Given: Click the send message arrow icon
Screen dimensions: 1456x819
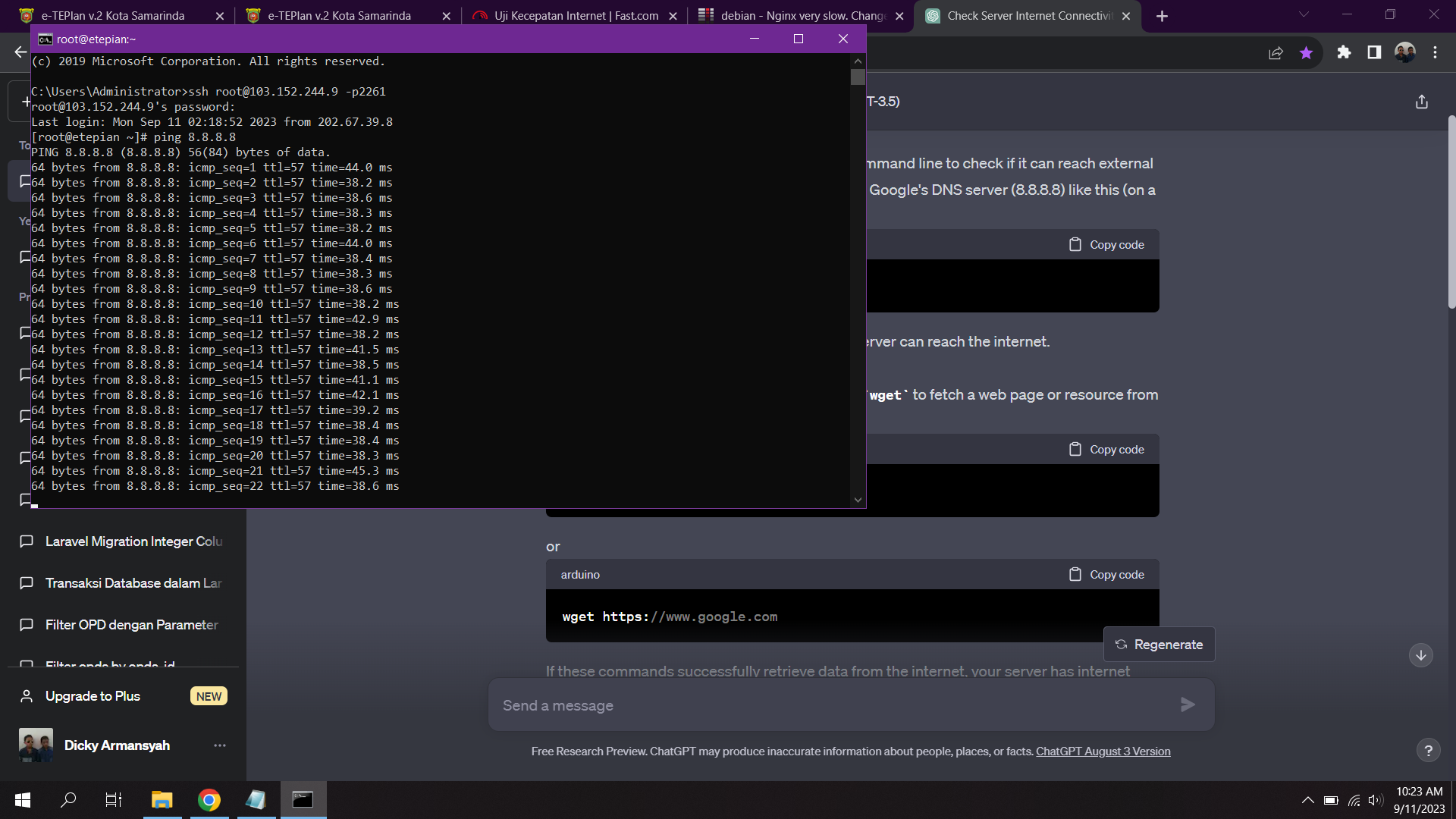Looking at the screenshot, I should click(x=1188, y=705).
